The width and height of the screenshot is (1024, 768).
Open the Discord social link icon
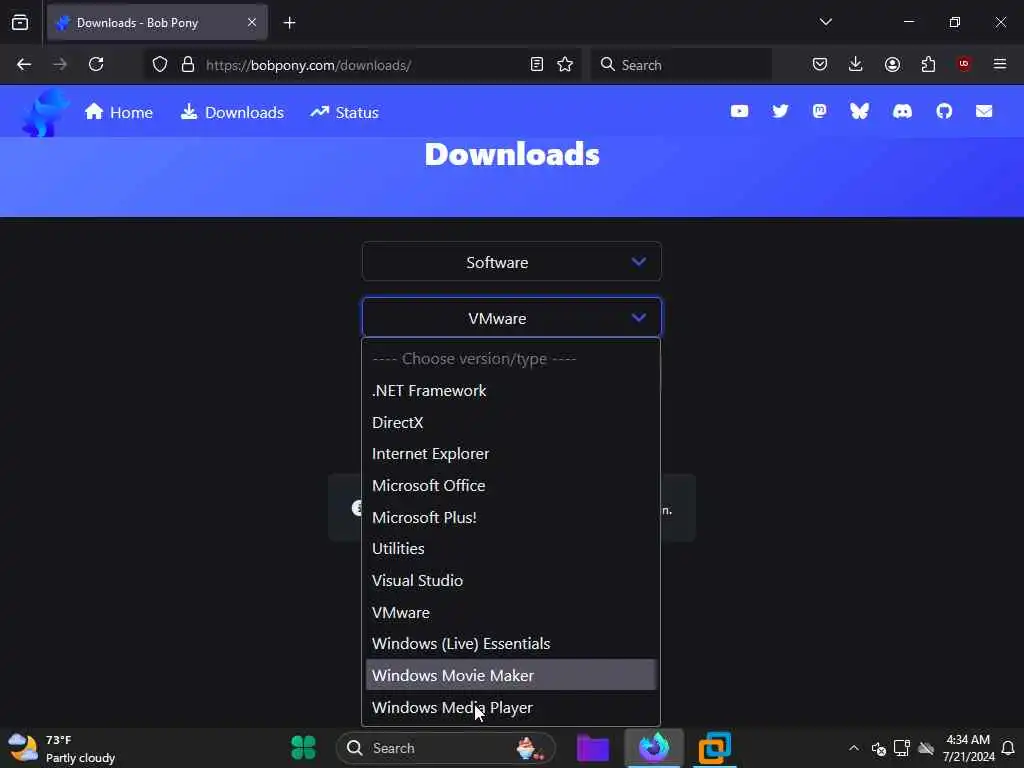tap(902, 112)
